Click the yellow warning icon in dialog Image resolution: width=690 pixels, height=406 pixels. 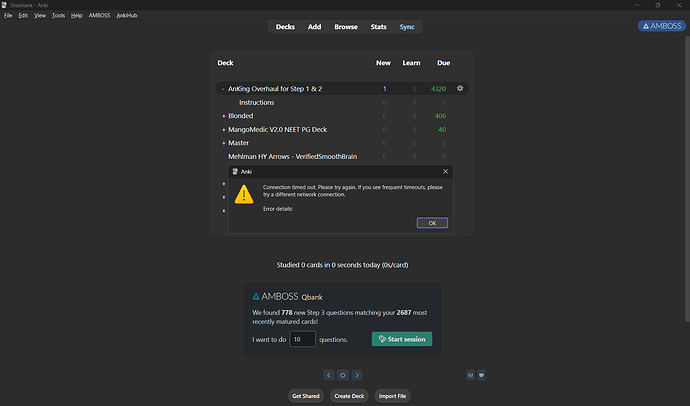coord(244,194)
